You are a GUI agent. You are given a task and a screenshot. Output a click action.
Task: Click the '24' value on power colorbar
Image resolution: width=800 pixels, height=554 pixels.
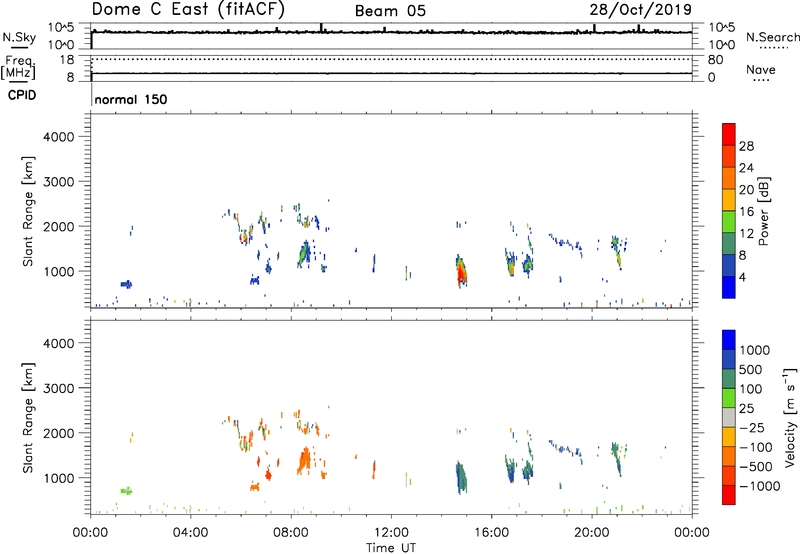pyautogui.click(x=746, y=168)
